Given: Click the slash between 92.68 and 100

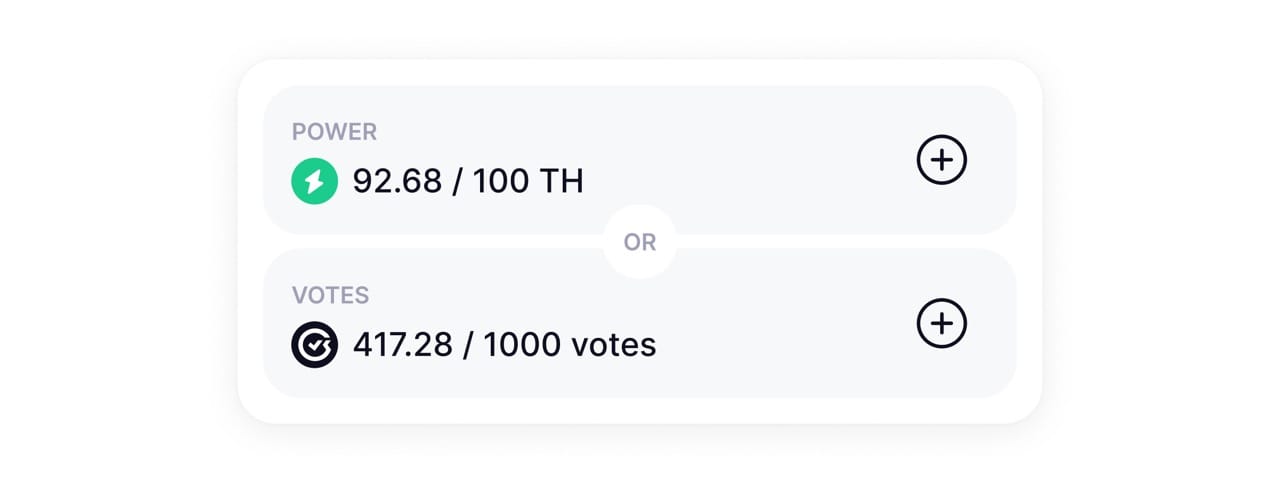Looking at the screenshot, I should [458, 181].
